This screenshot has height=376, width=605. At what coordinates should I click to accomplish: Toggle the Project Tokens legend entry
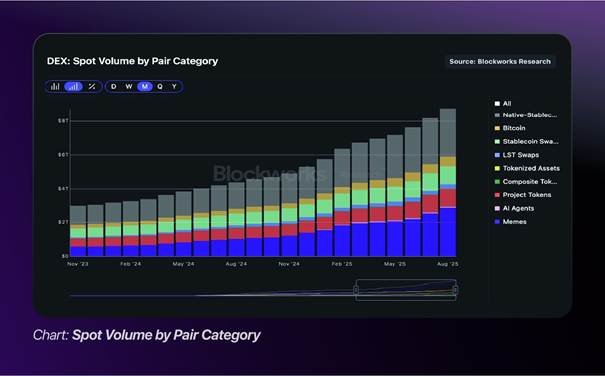coord(523,195)
